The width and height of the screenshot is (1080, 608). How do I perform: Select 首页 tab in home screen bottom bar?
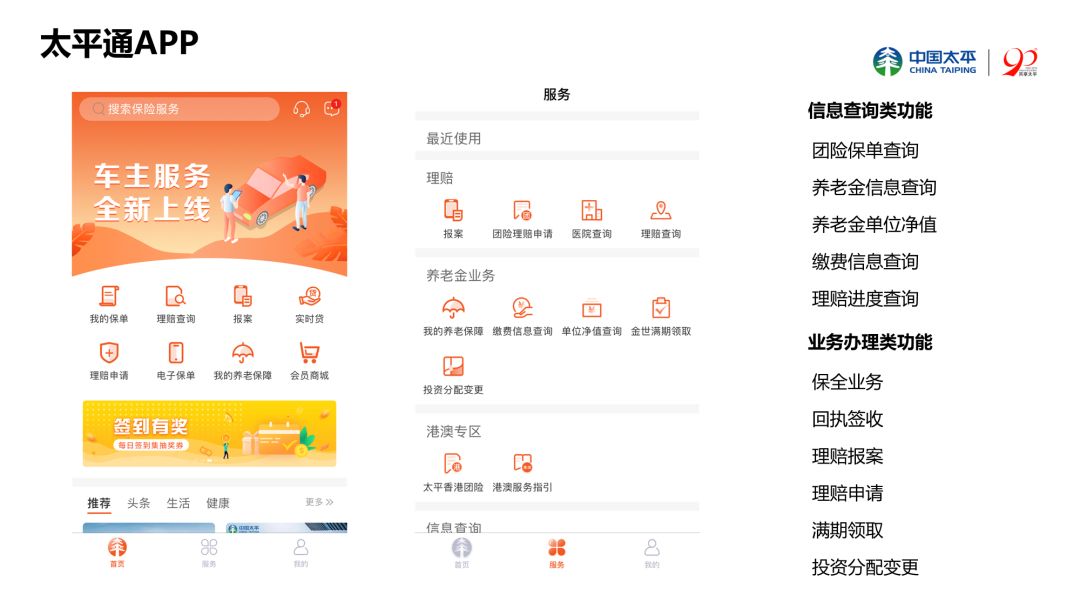point(117,553)
